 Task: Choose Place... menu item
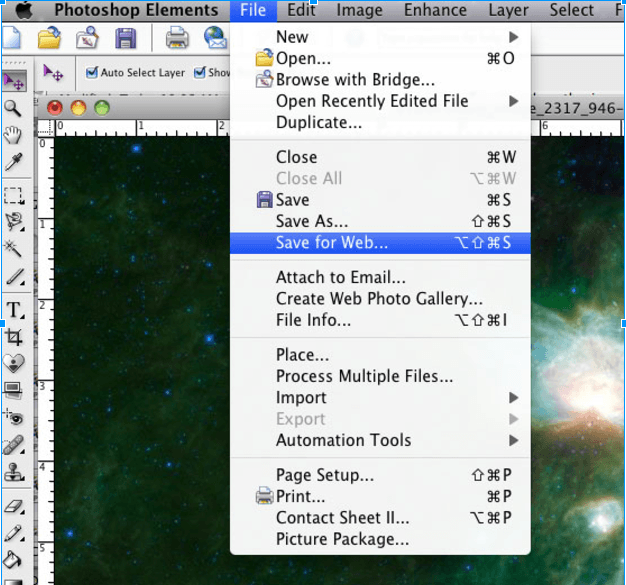click(x=380, y=355)
